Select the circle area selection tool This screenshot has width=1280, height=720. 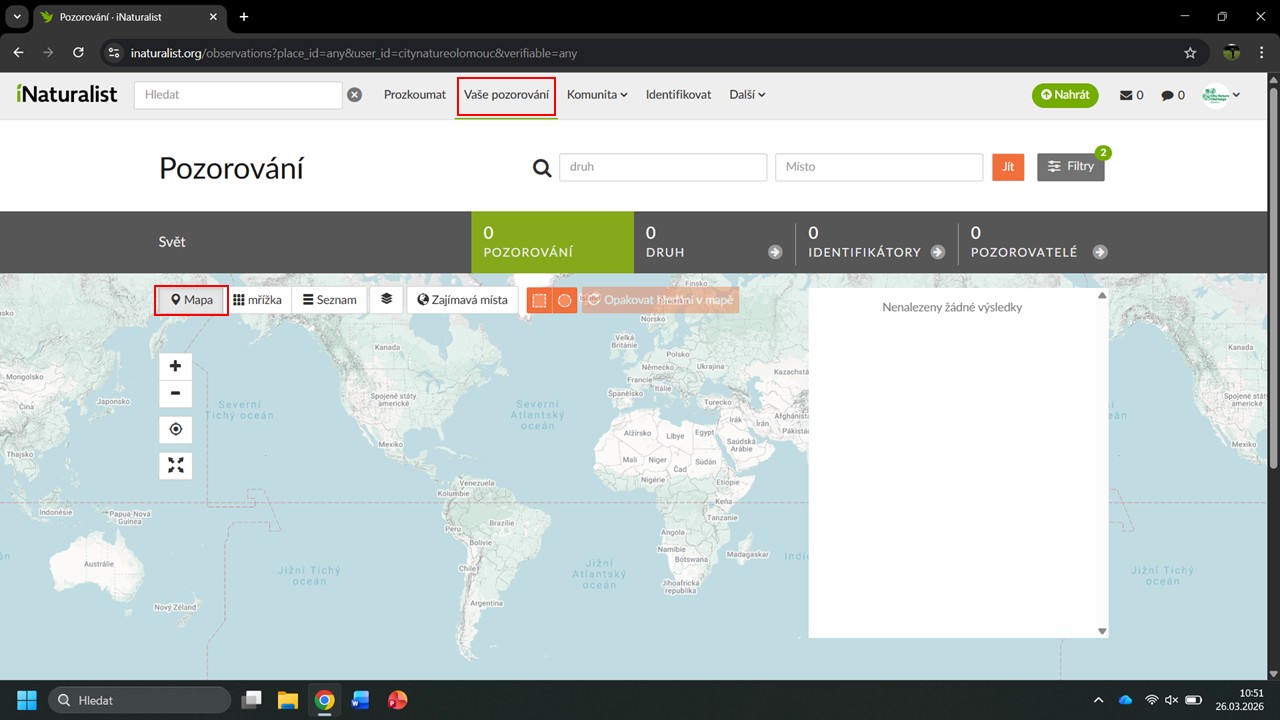pyautogui.click(x=565, y=300)
